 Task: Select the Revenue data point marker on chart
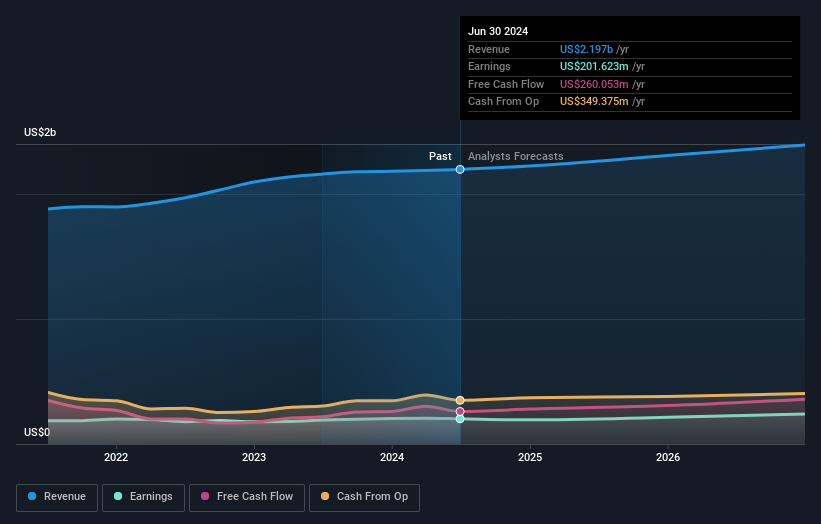point(460,169)
